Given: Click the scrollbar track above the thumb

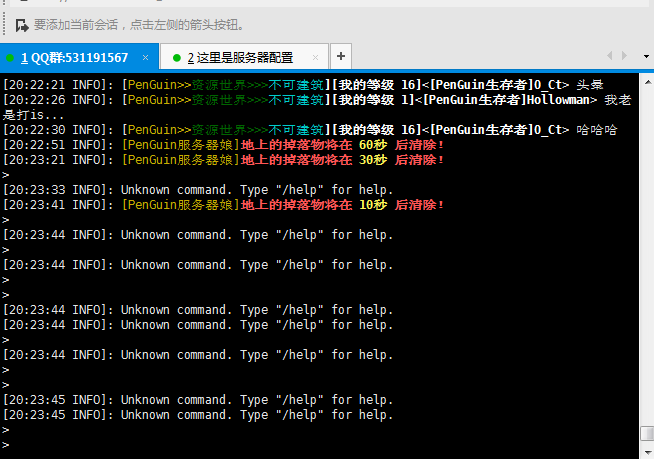Looking at the screenshot, I should tap(647, 250).
